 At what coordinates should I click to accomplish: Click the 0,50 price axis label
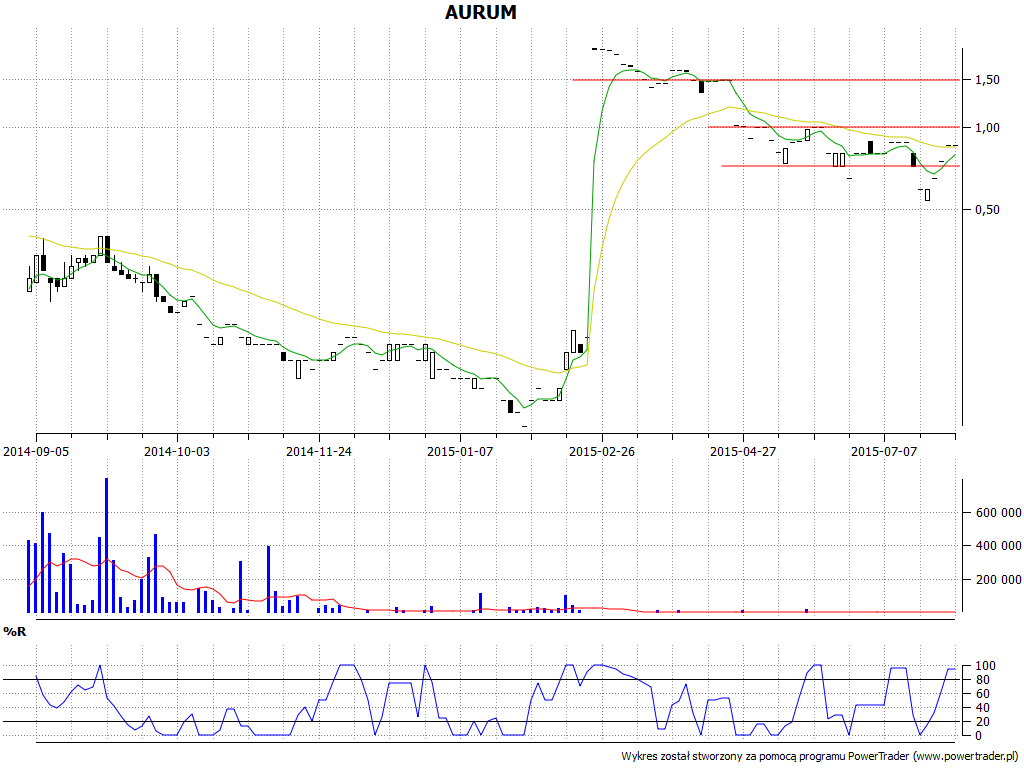[987, 210]
